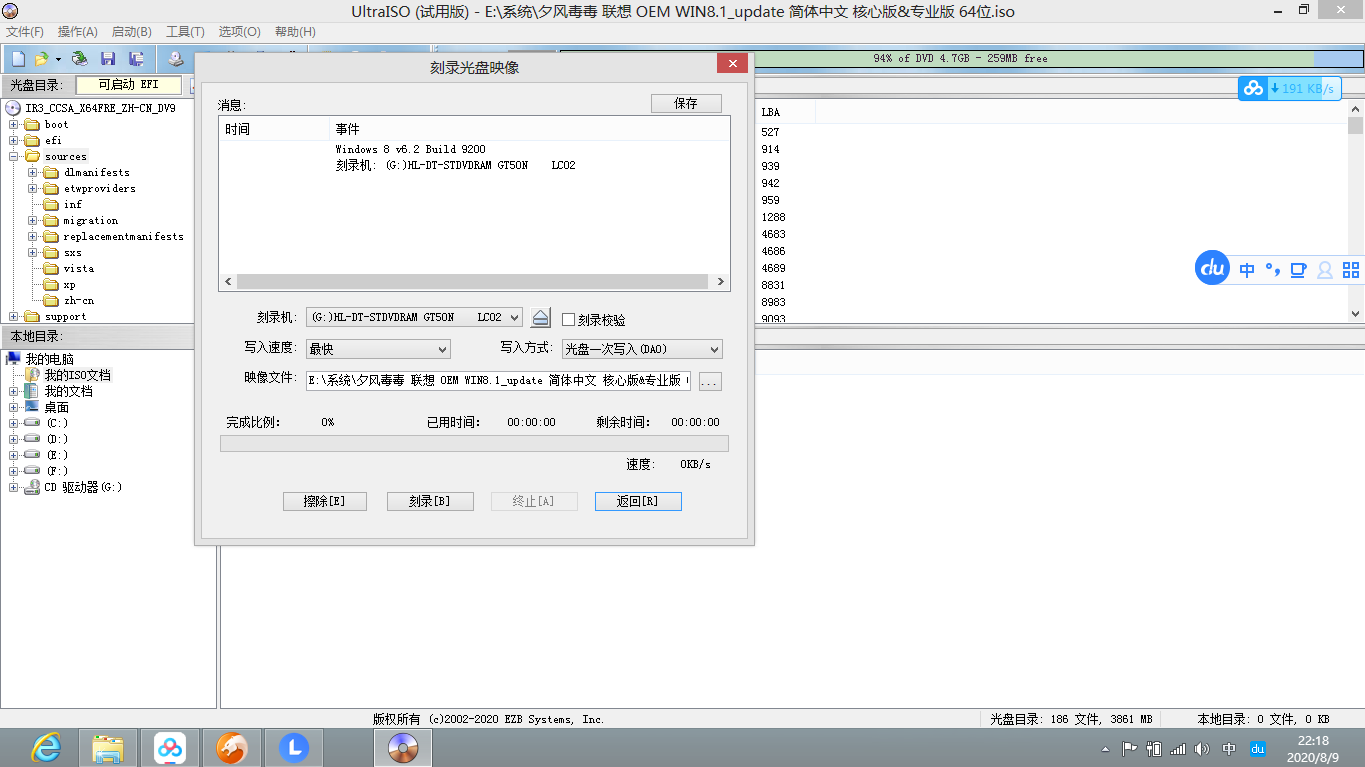Select the (E:) drive in local tree
Screen dimensions: 1365x767
(x=57, y=455)
